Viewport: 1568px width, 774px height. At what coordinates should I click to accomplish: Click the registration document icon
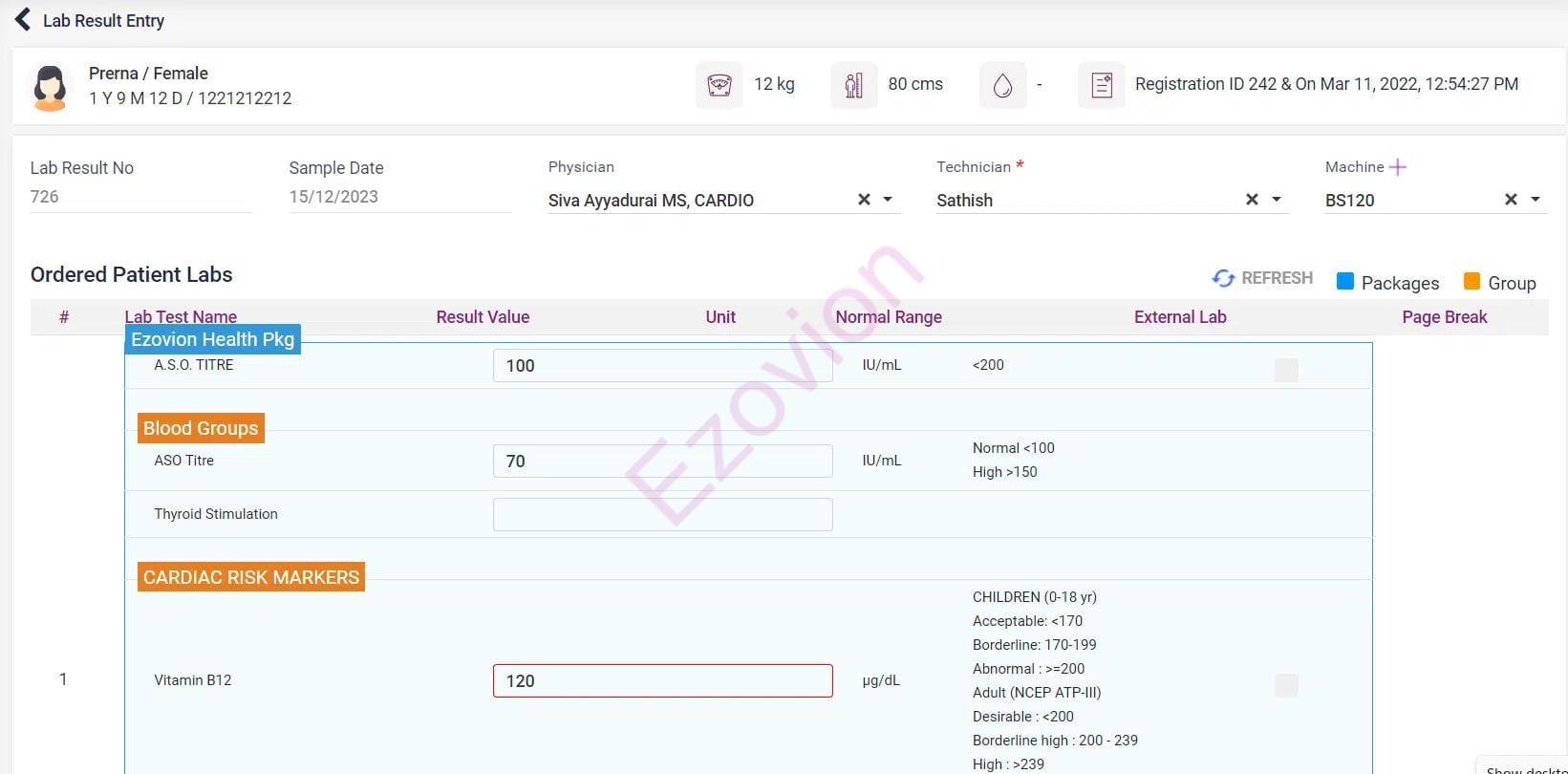(x=1101, y=85)
